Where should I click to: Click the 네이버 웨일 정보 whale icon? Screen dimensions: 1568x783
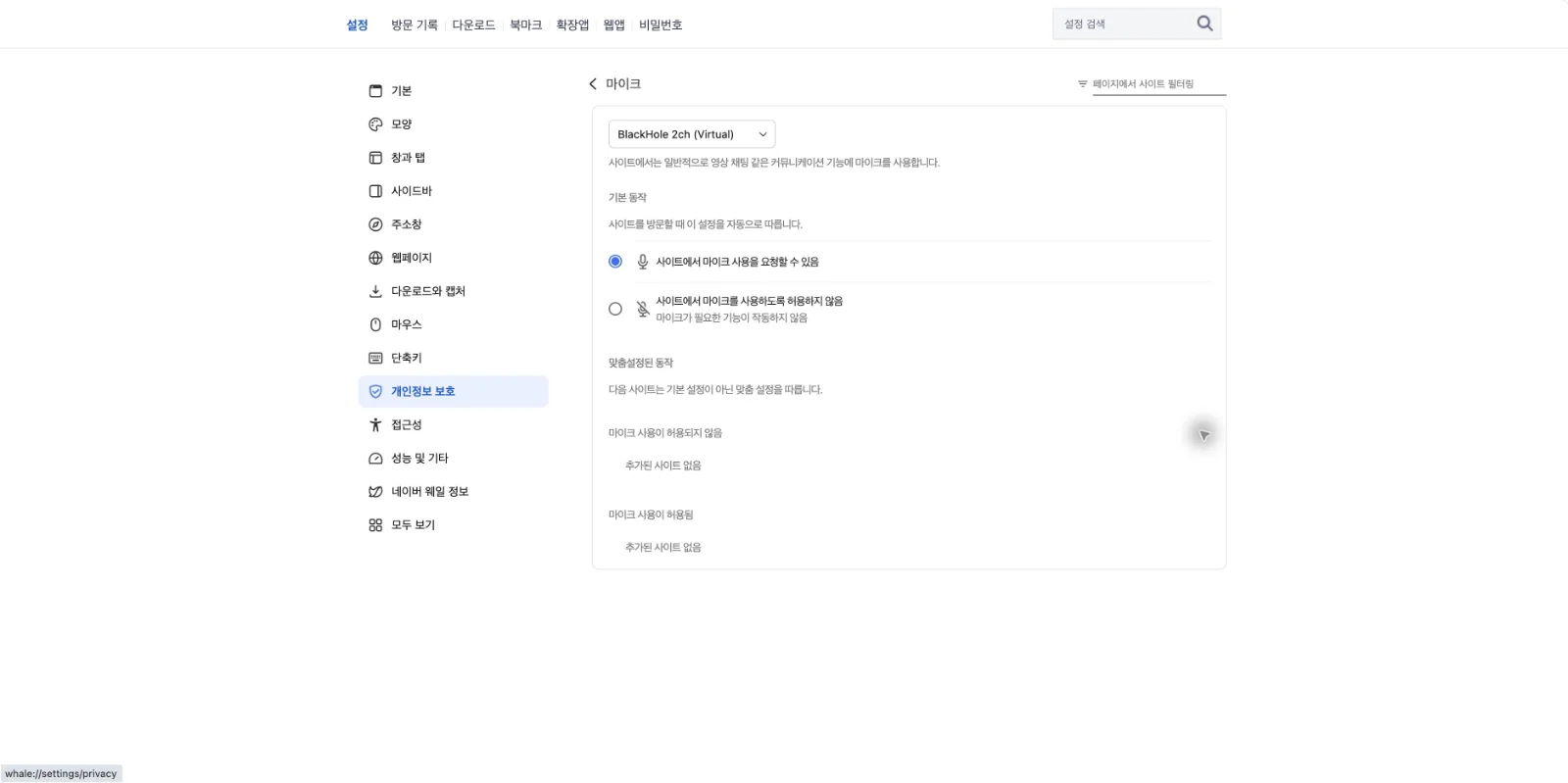point(375,491)
